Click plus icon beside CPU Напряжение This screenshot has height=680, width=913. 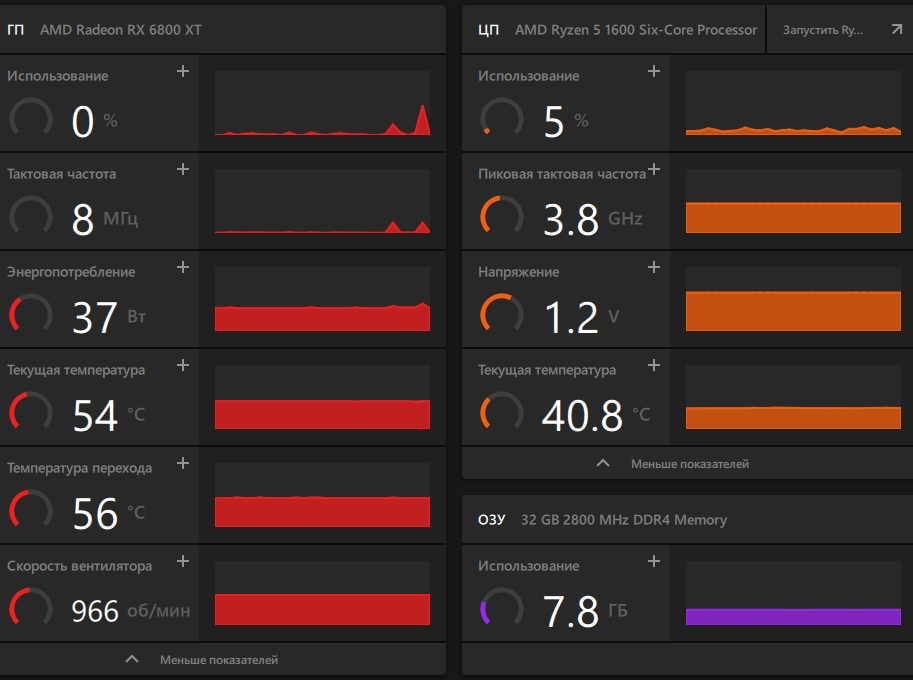click(654, 268)
